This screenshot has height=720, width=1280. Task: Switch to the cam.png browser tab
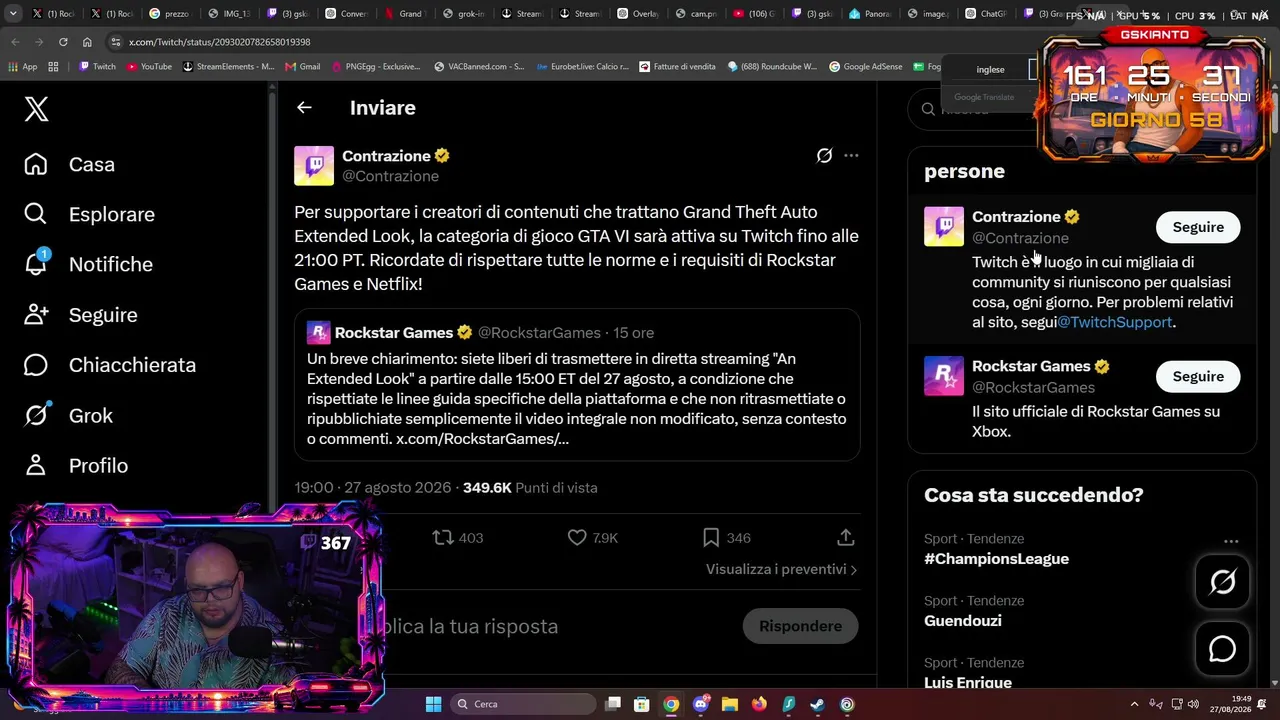[696, 14]
